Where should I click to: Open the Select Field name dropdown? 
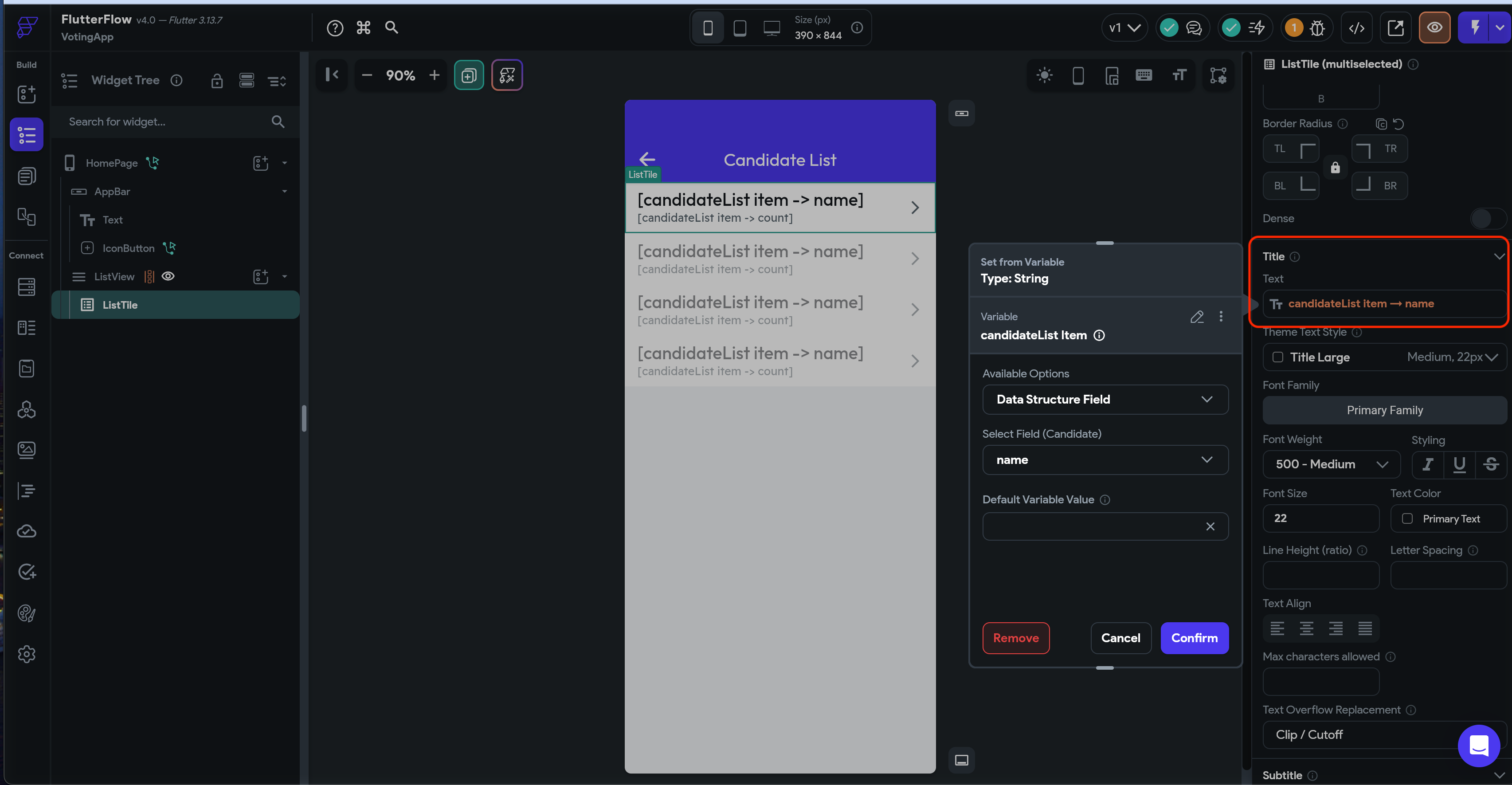point(1105,460)
